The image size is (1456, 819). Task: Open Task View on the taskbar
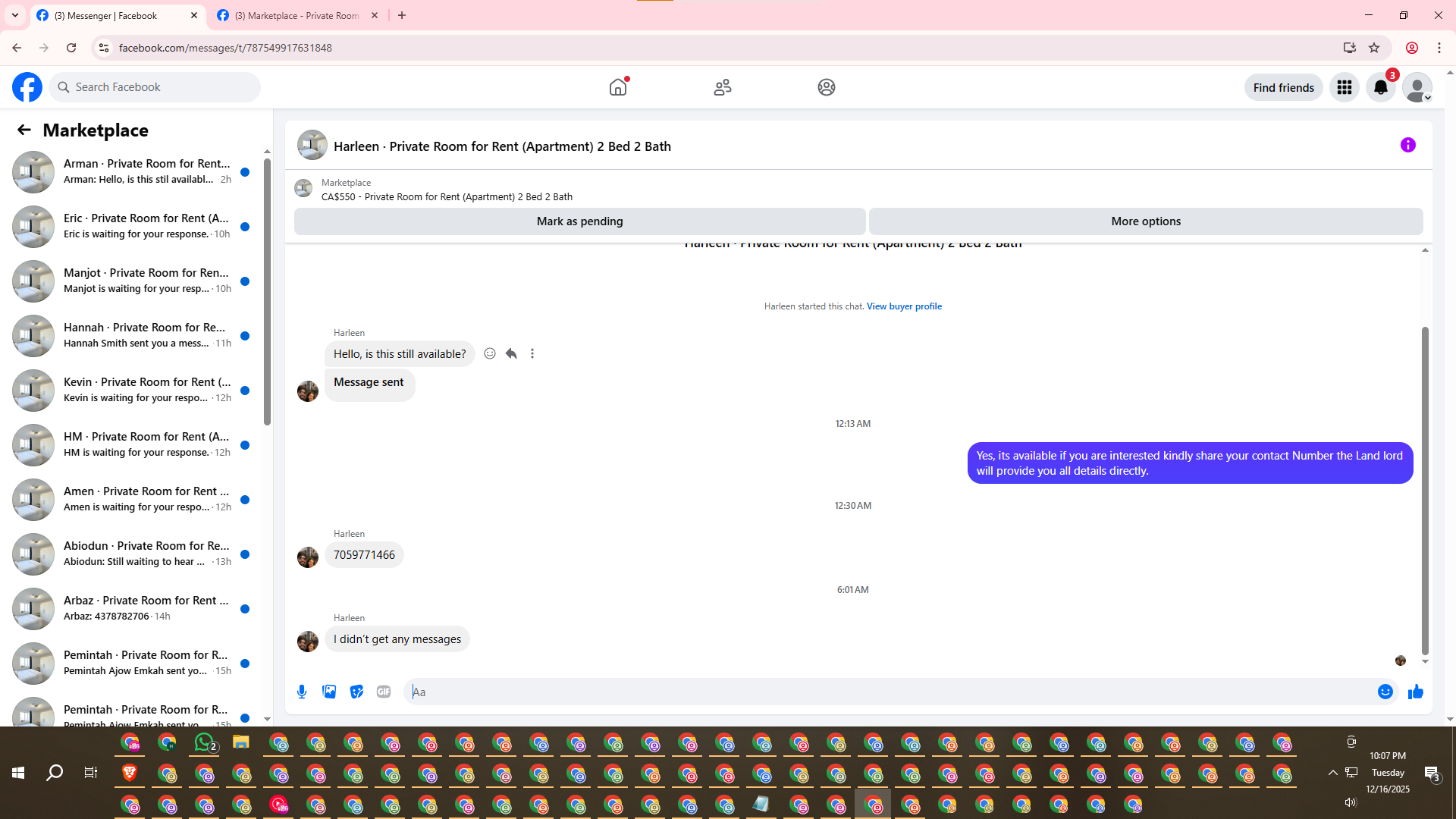[x=91, y=773]
